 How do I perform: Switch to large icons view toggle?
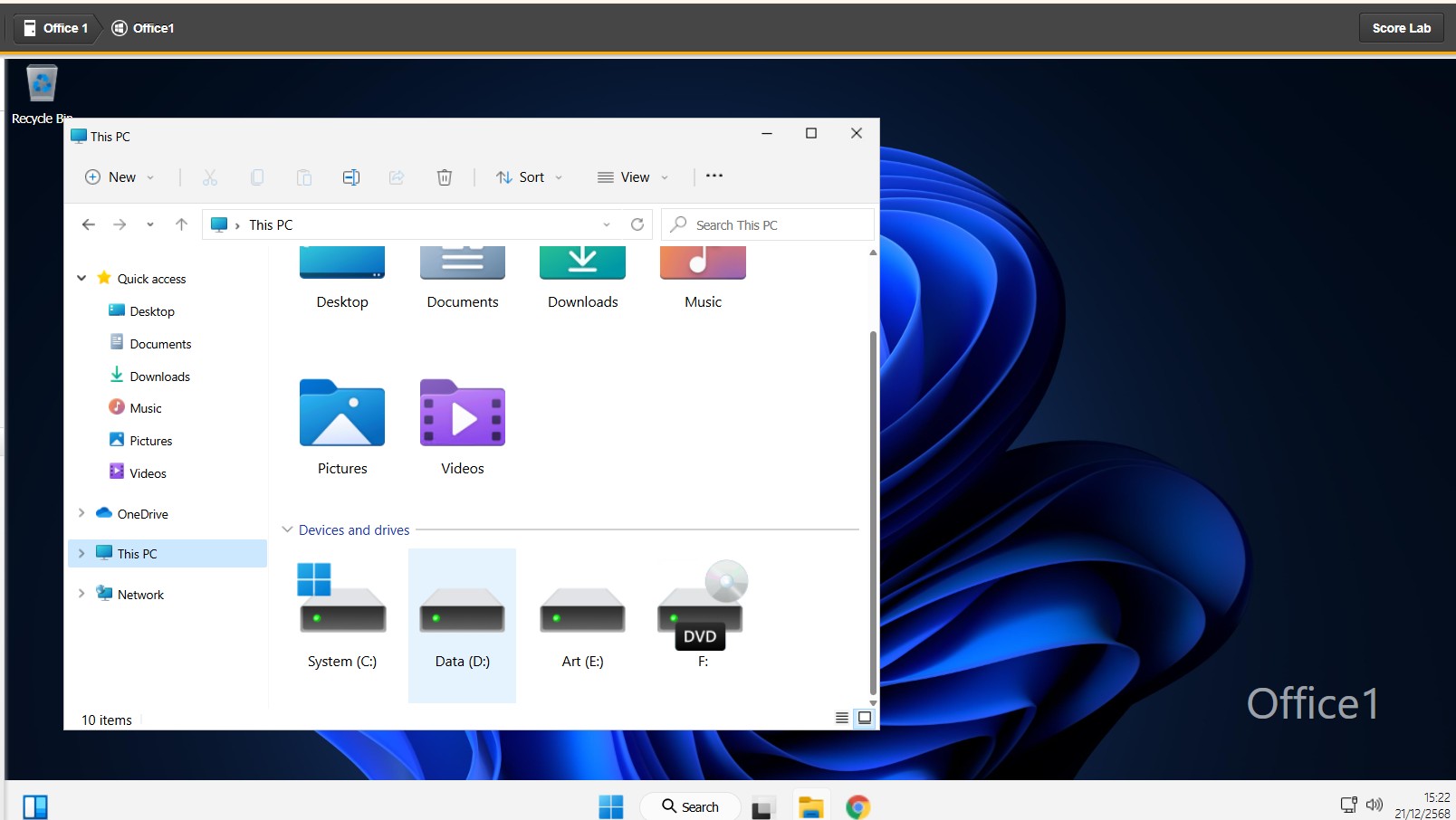(x=865, y=718)
